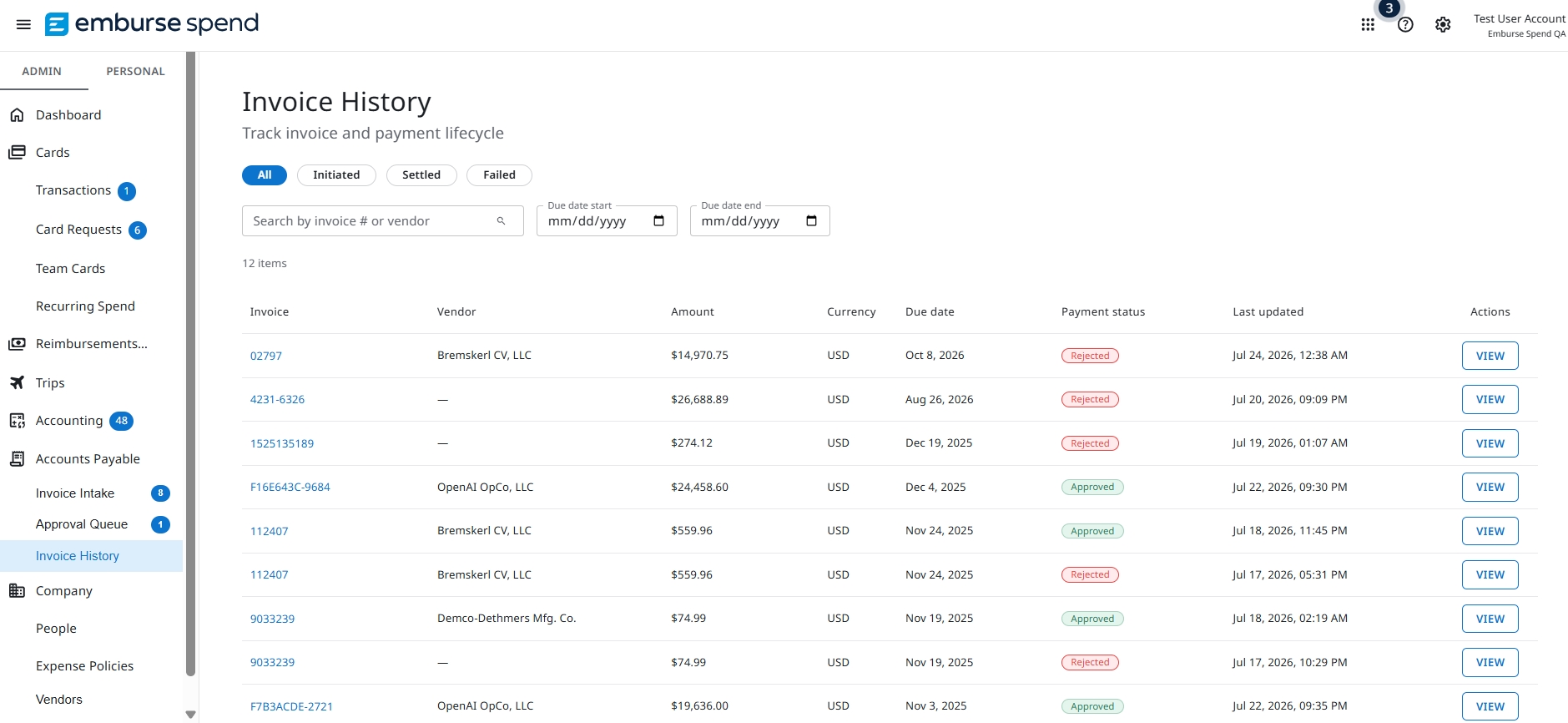
Task: Open the hamburger navigation menu
Action: [x=23, y=24]
